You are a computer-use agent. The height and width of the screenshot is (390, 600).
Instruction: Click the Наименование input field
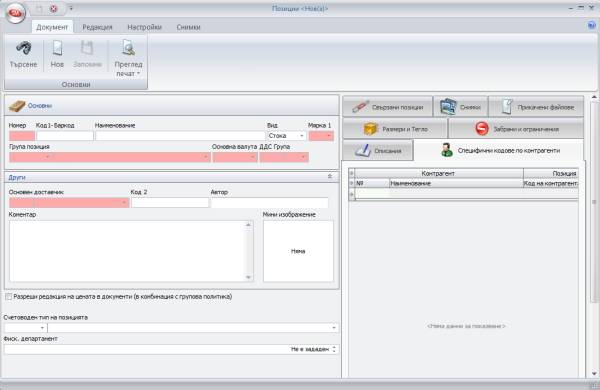pyautogui.click(x=180, y=136)
